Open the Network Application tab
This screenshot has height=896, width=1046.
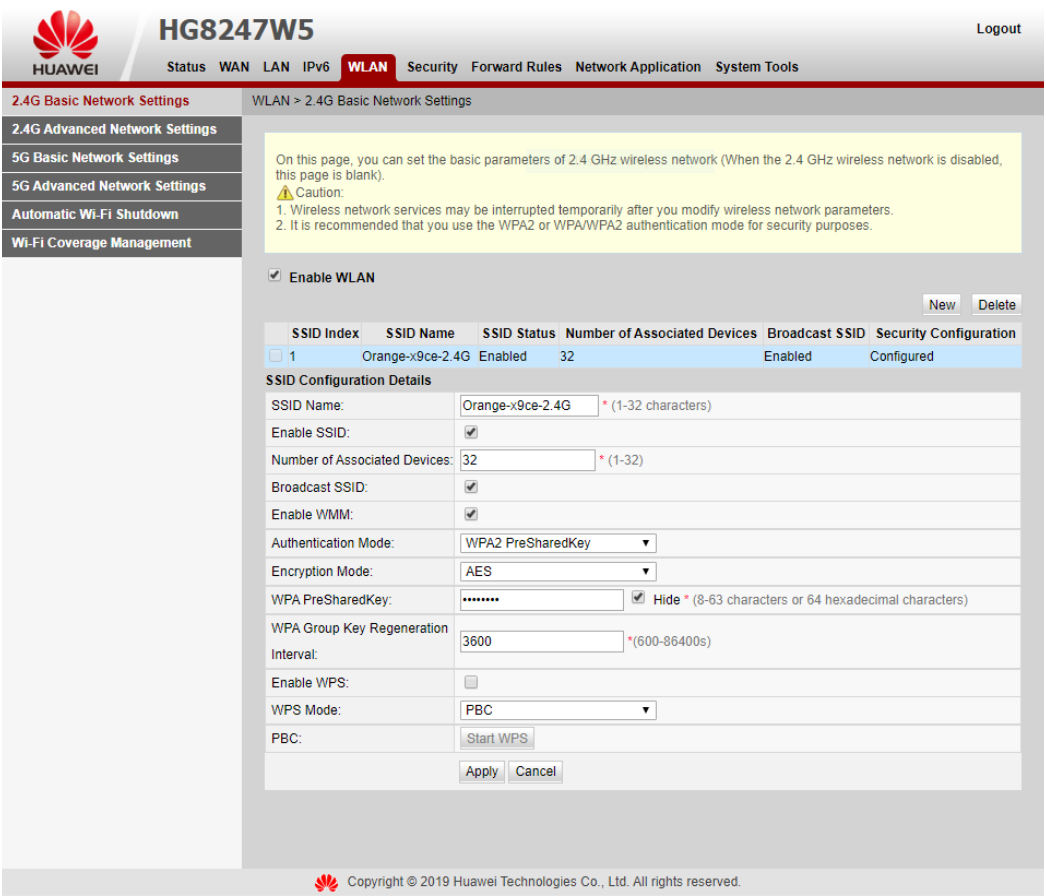638,67
